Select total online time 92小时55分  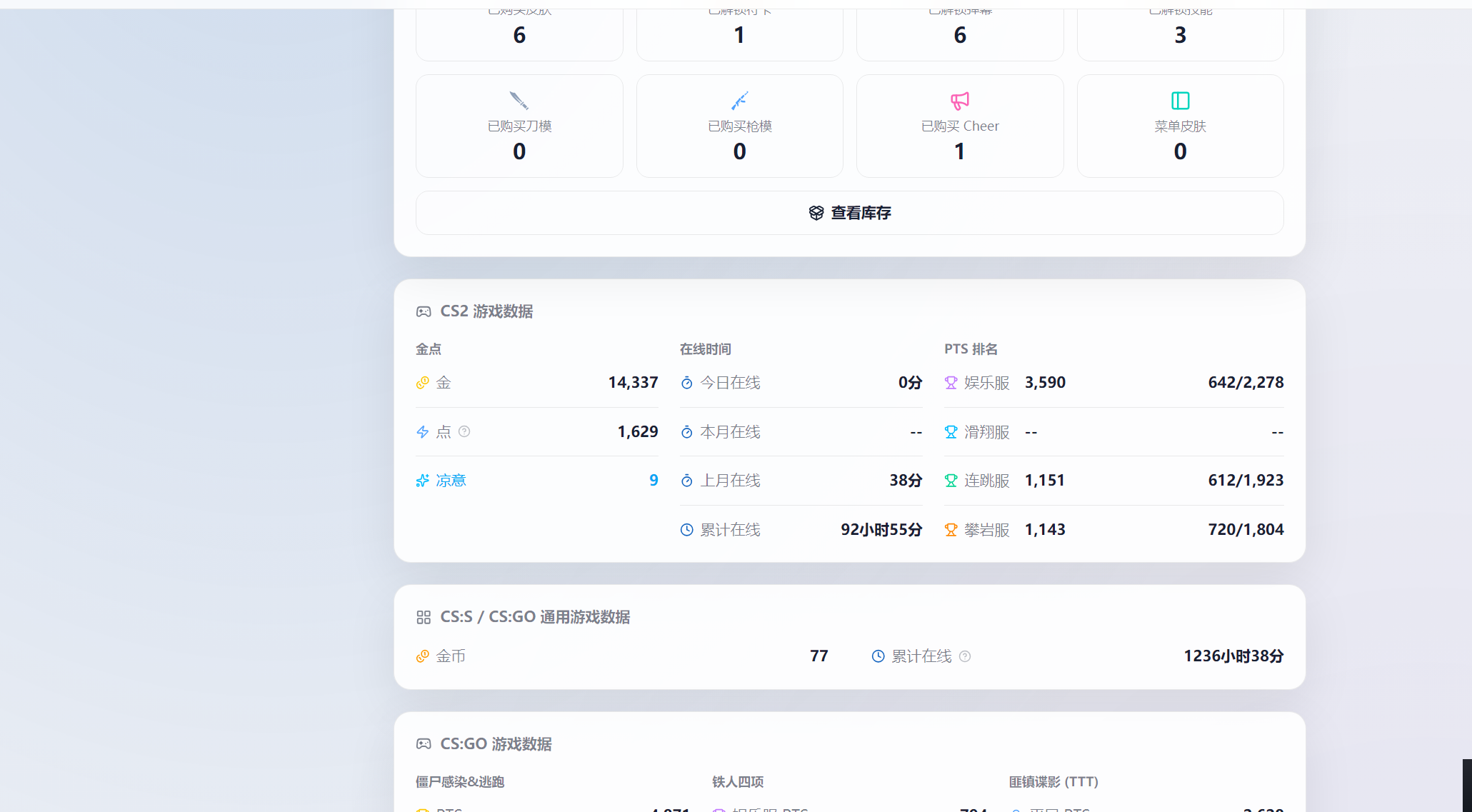pos(881,530)
